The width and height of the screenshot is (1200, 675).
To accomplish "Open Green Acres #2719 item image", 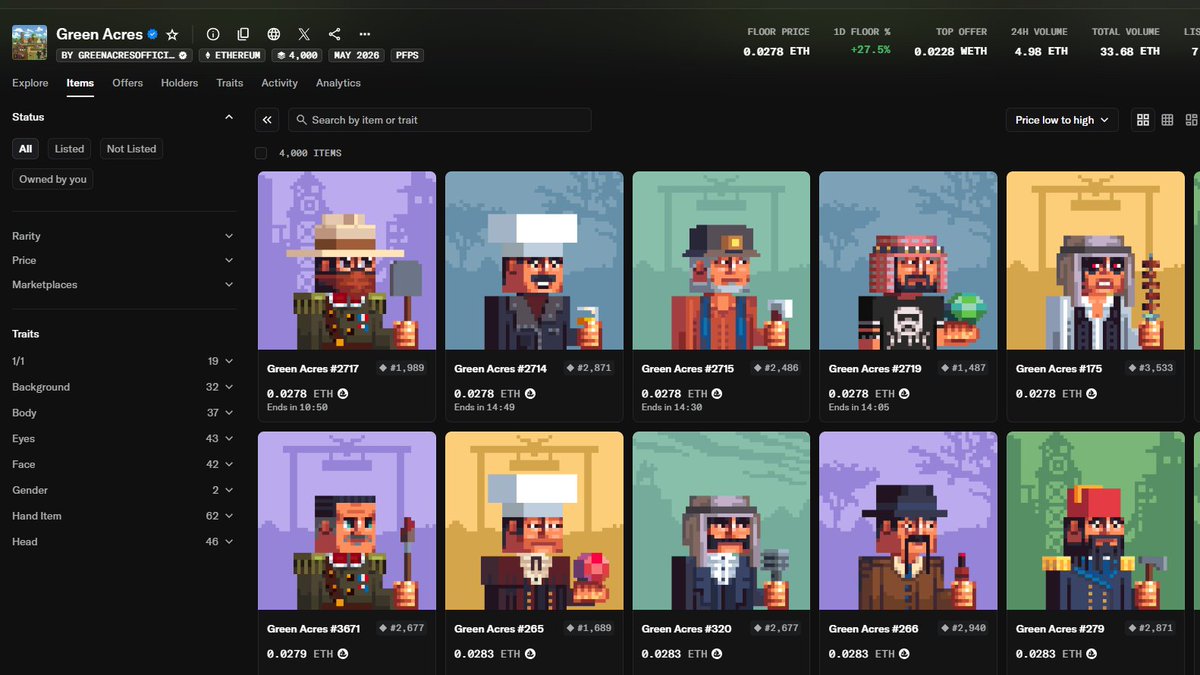I will [x=908, y=261].
